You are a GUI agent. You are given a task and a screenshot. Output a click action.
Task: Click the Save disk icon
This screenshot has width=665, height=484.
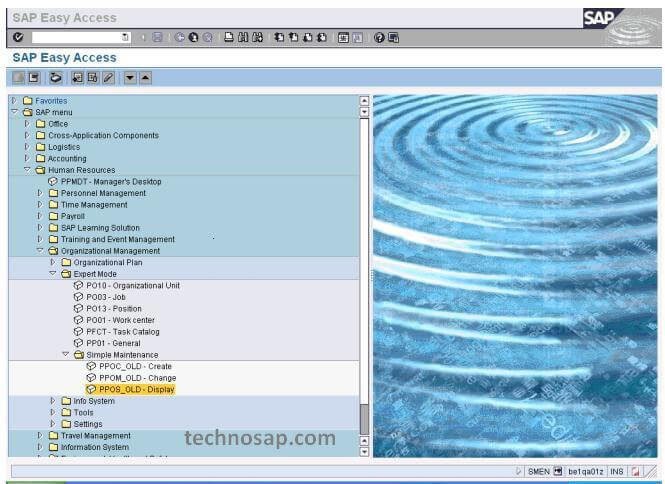(157, 38)
